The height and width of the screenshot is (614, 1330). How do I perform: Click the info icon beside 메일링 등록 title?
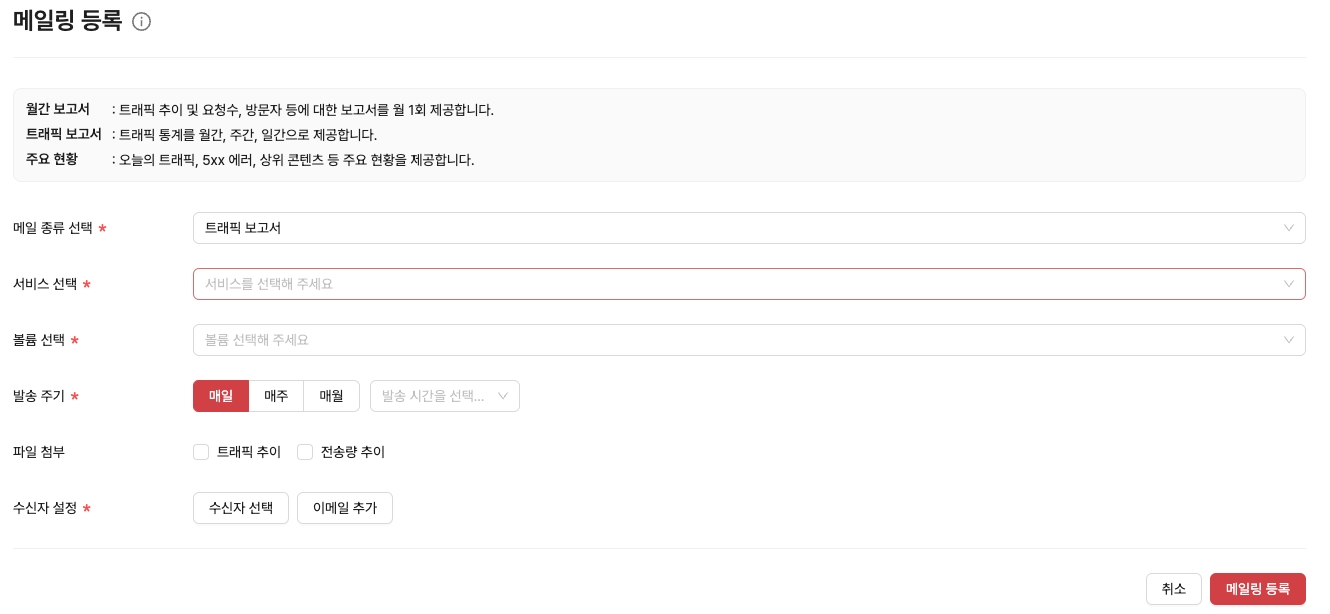click(x=142, y=22)
